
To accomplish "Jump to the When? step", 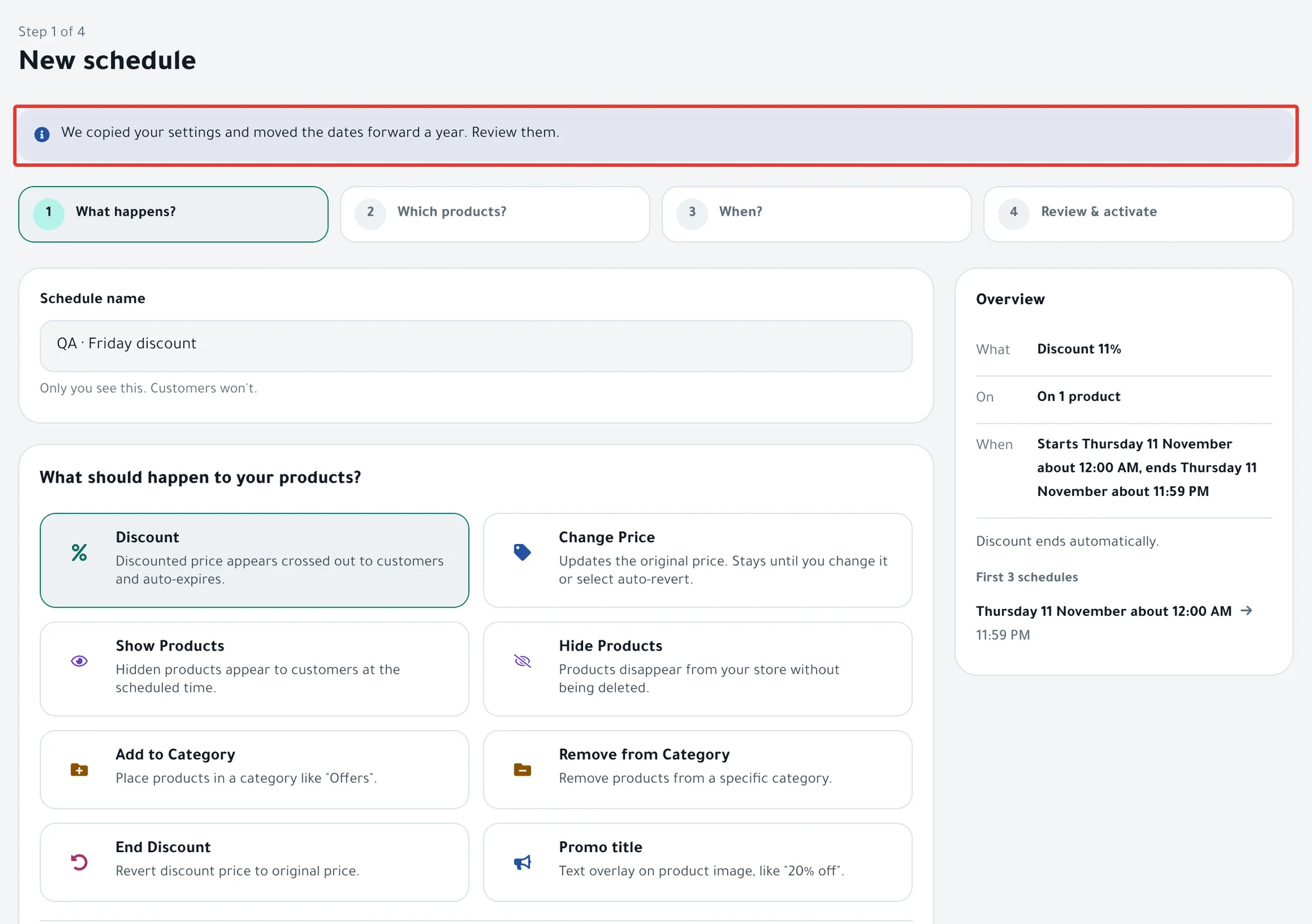I will (x=817, y=214).
